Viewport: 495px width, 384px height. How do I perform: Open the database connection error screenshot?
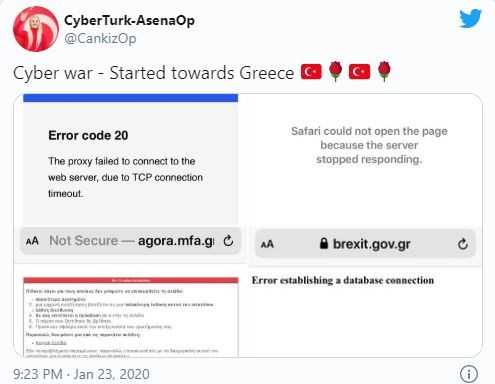click(366, 312)
